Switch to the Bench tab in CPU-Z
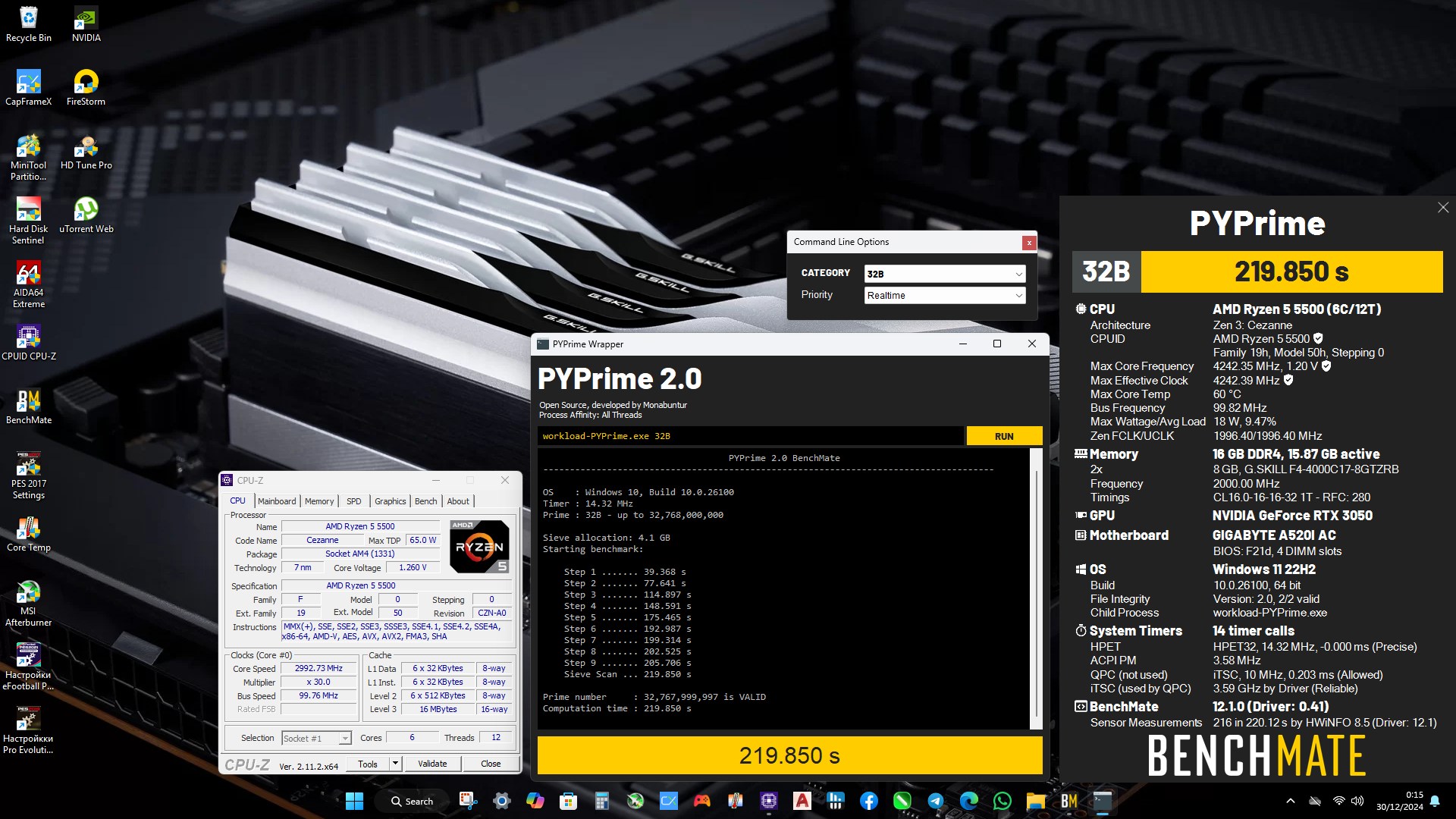 (x=426, y=501)
